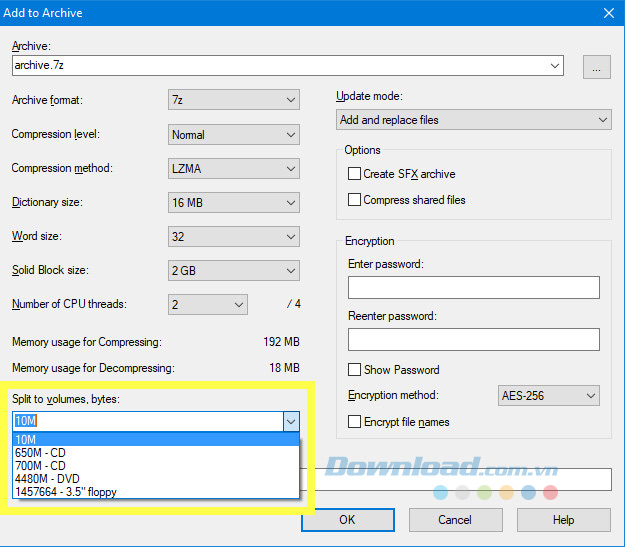Open the Update mode dropdown

click(474, 120)
